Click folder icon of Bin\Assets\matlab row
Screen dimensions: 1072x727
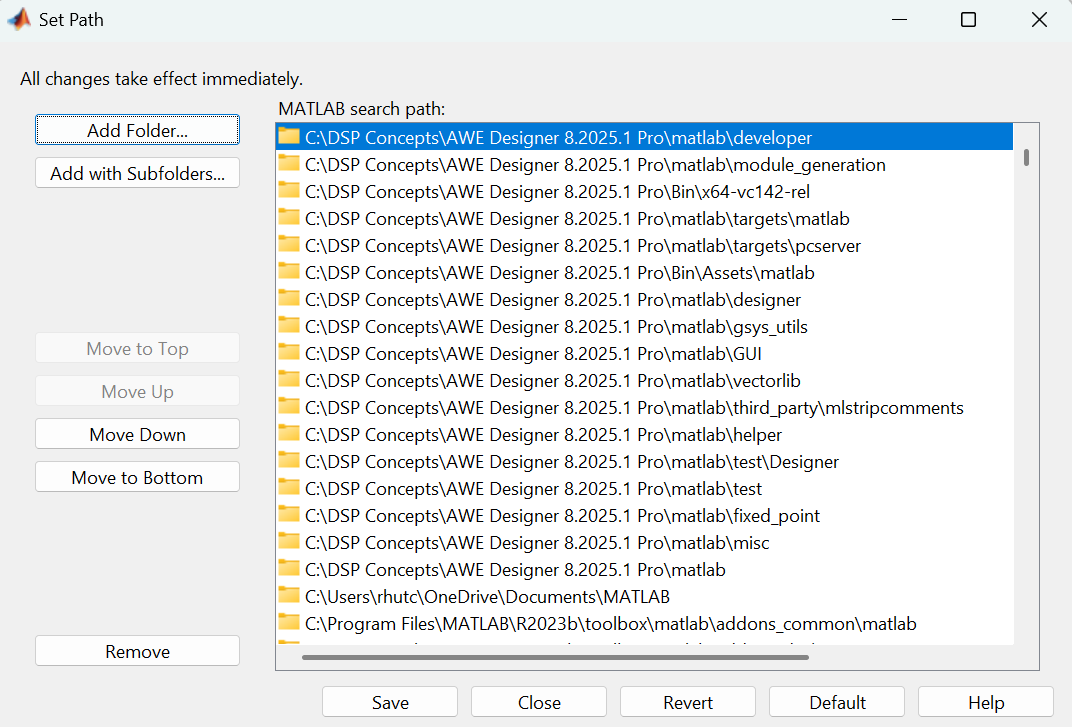coord(289,272)
